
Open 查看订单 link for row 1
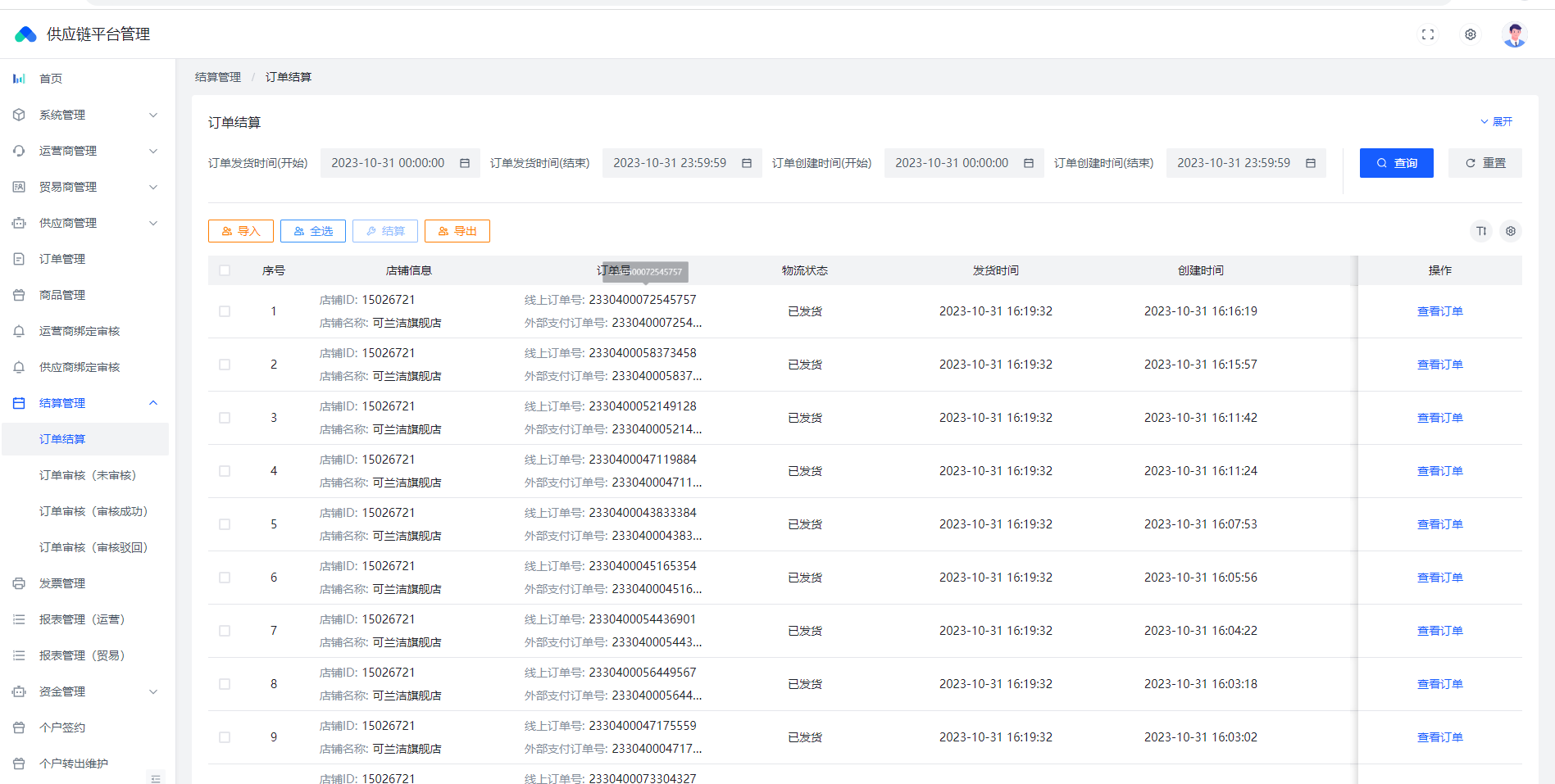point(1440,311)
